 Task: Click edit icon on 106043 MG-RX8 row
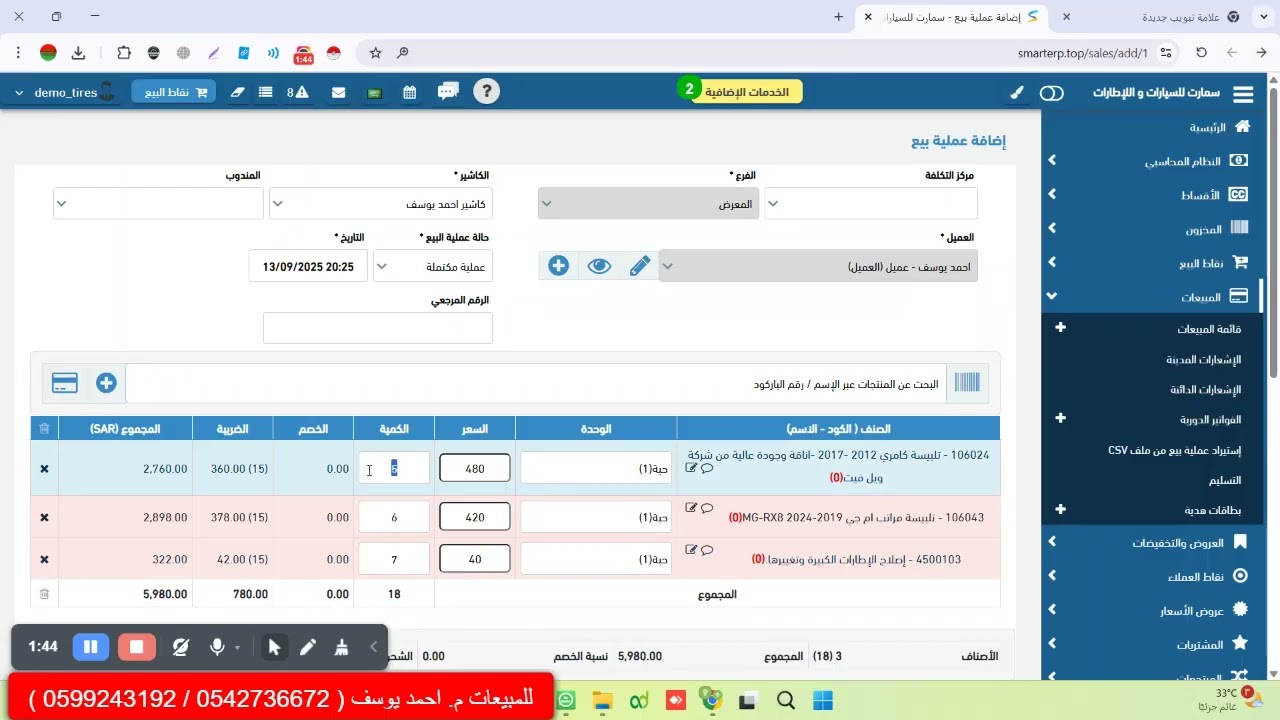691,508
